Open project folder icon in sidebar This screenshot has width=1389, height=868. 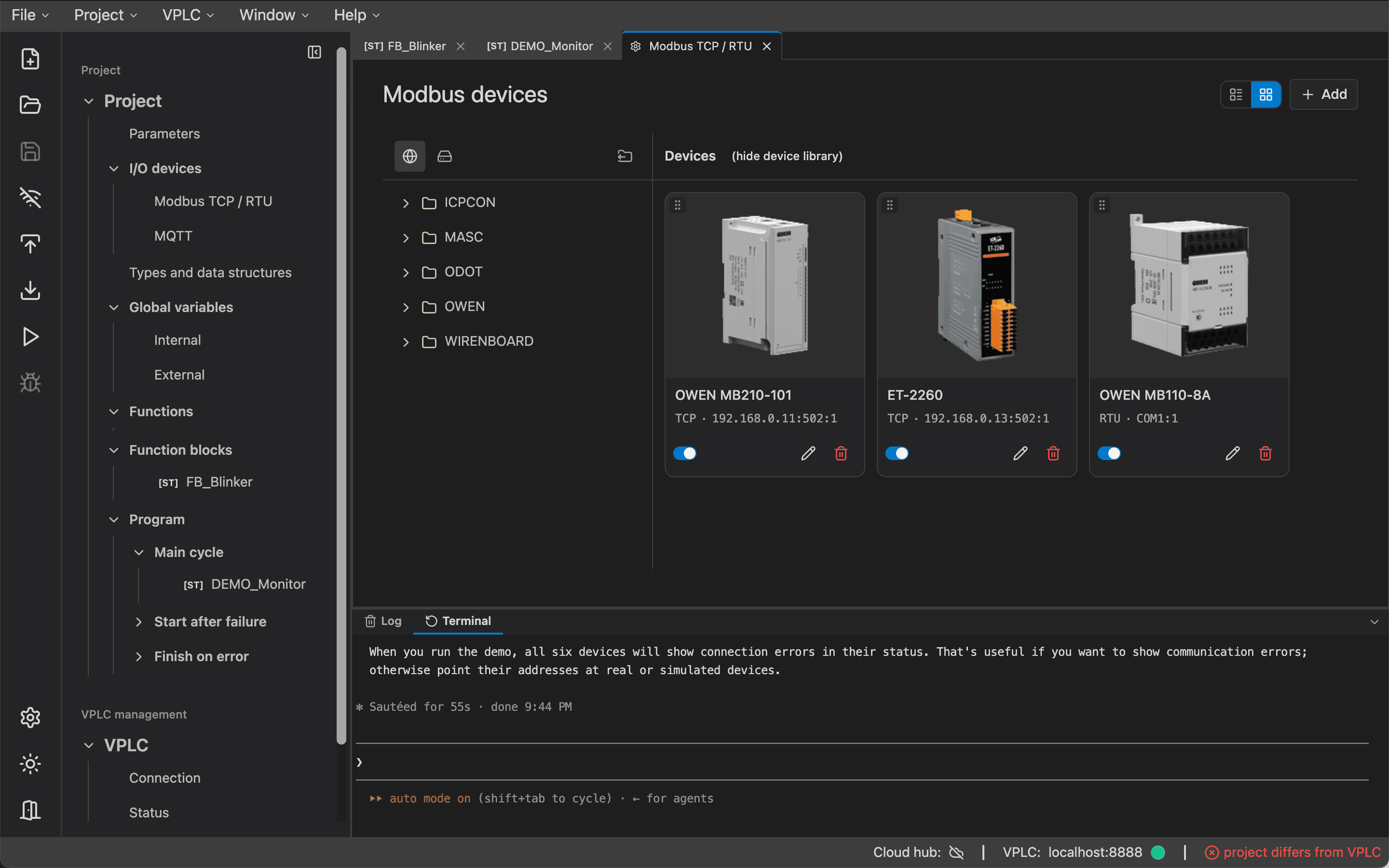click(x=30, y=105)
